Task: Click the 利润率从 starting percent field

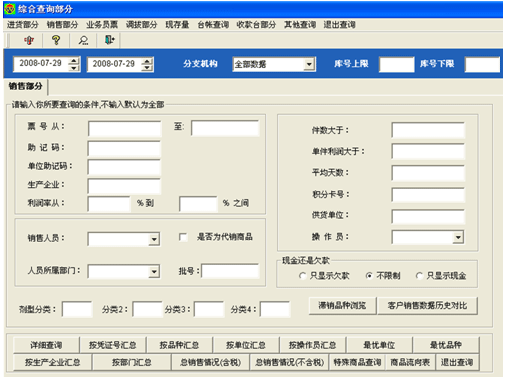Action: (x=109, y=204)
